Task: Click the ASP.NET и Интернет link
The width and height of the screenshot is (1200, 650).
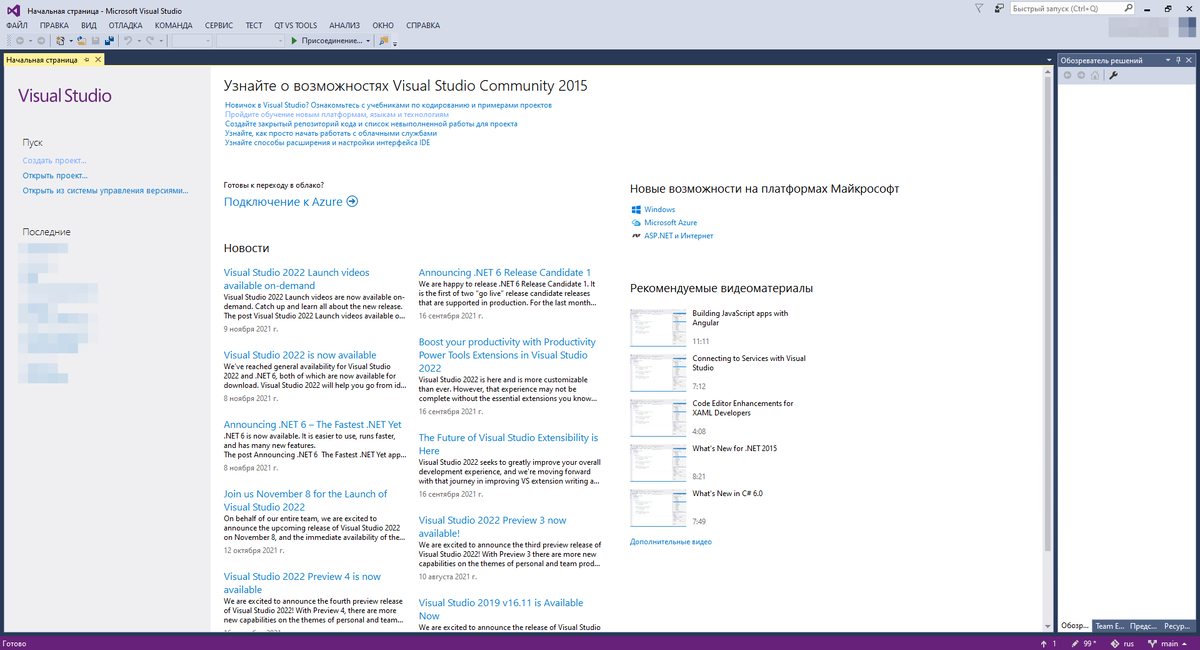Action: click(x=679, y=236)
